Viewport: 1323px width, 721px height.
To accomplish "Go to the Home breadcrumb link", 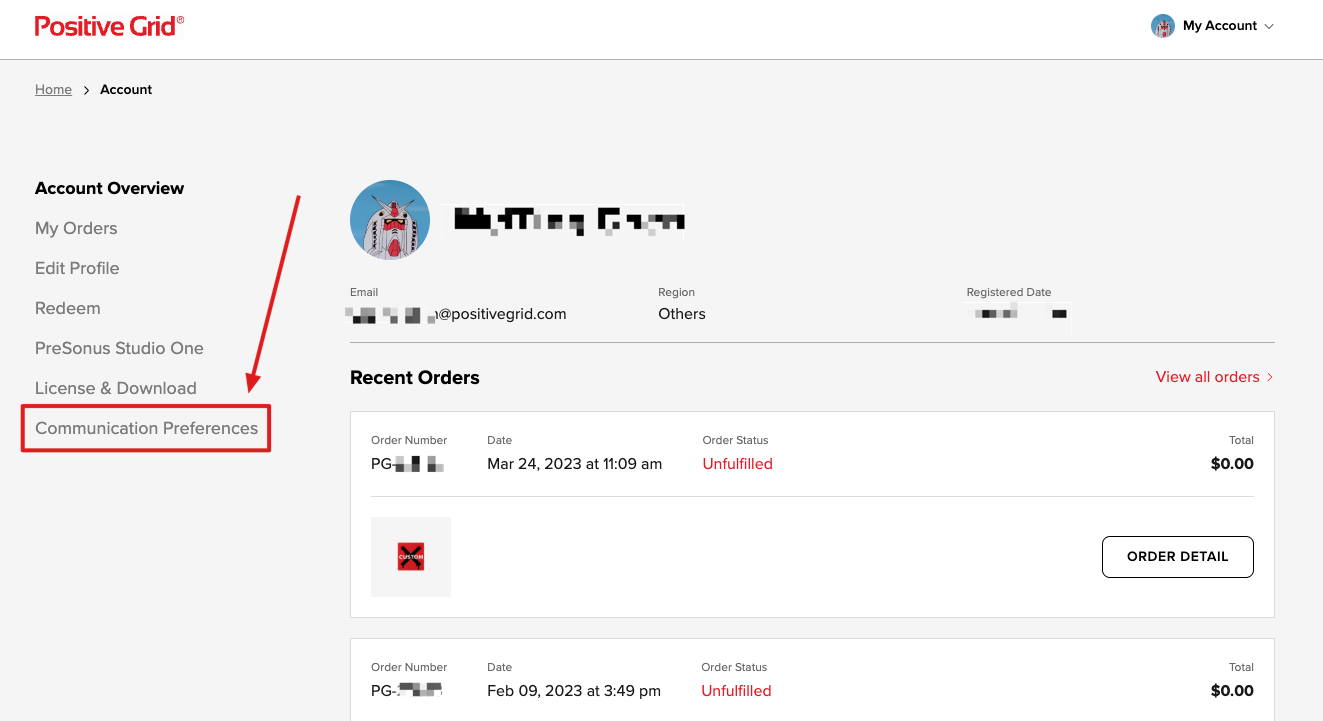I will 53,89.
